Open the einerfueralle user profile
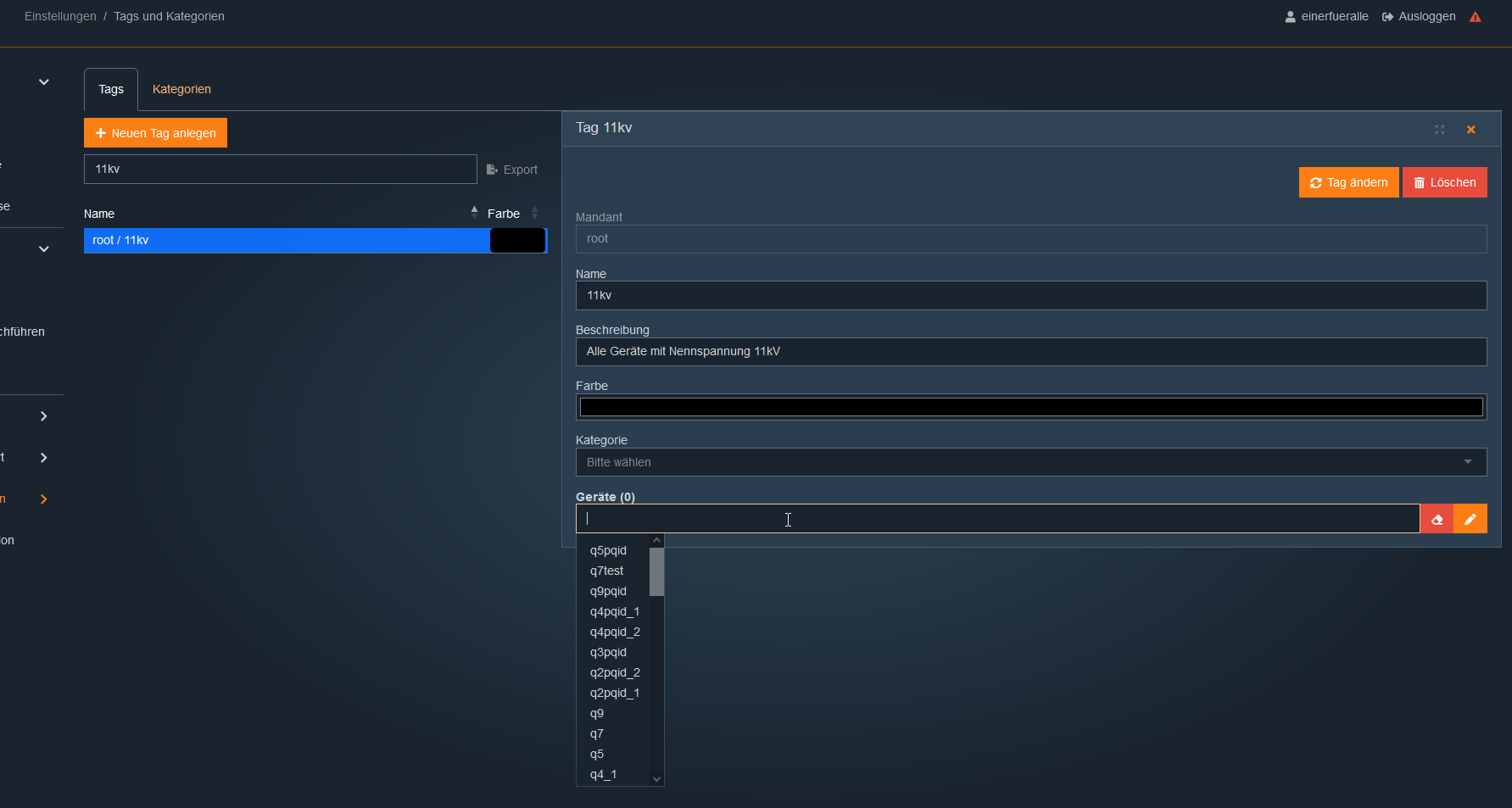The image size is (1512, 808). [1326, 16]
